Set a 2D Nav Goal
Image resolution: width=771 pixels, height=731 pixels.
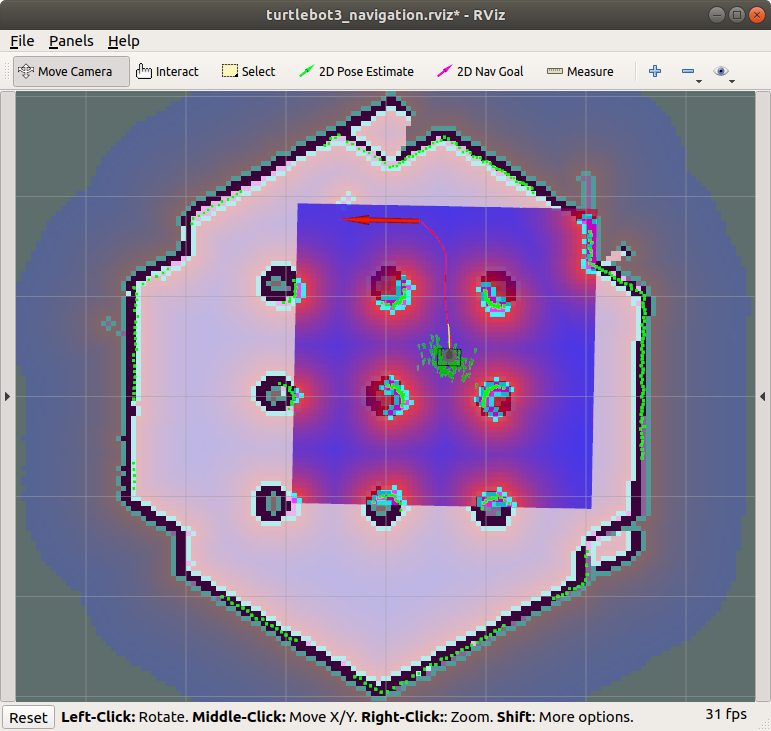point(480,71)
